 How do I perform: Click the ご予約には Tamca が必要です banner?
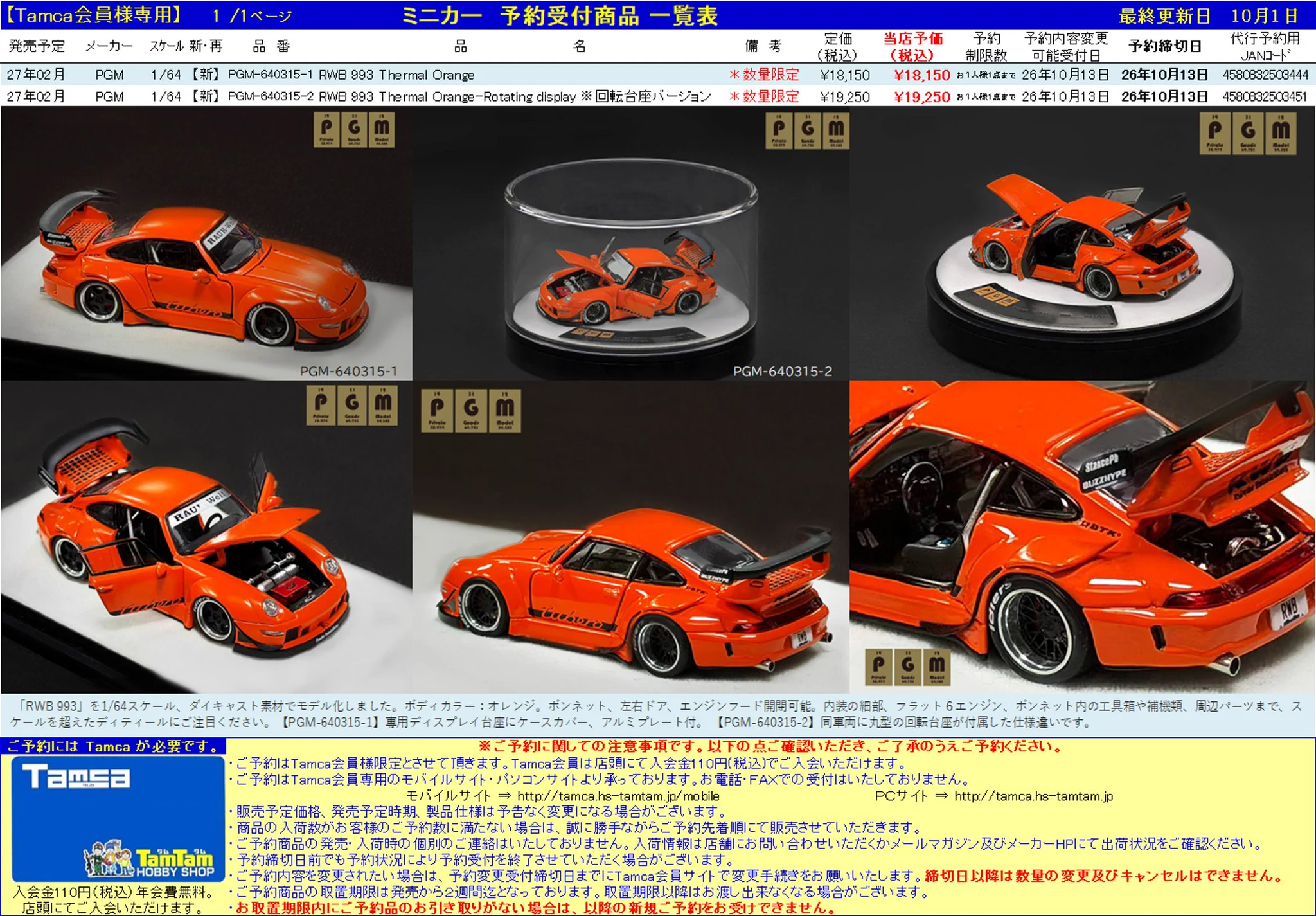pyautogui.click(x=113, y=746)
